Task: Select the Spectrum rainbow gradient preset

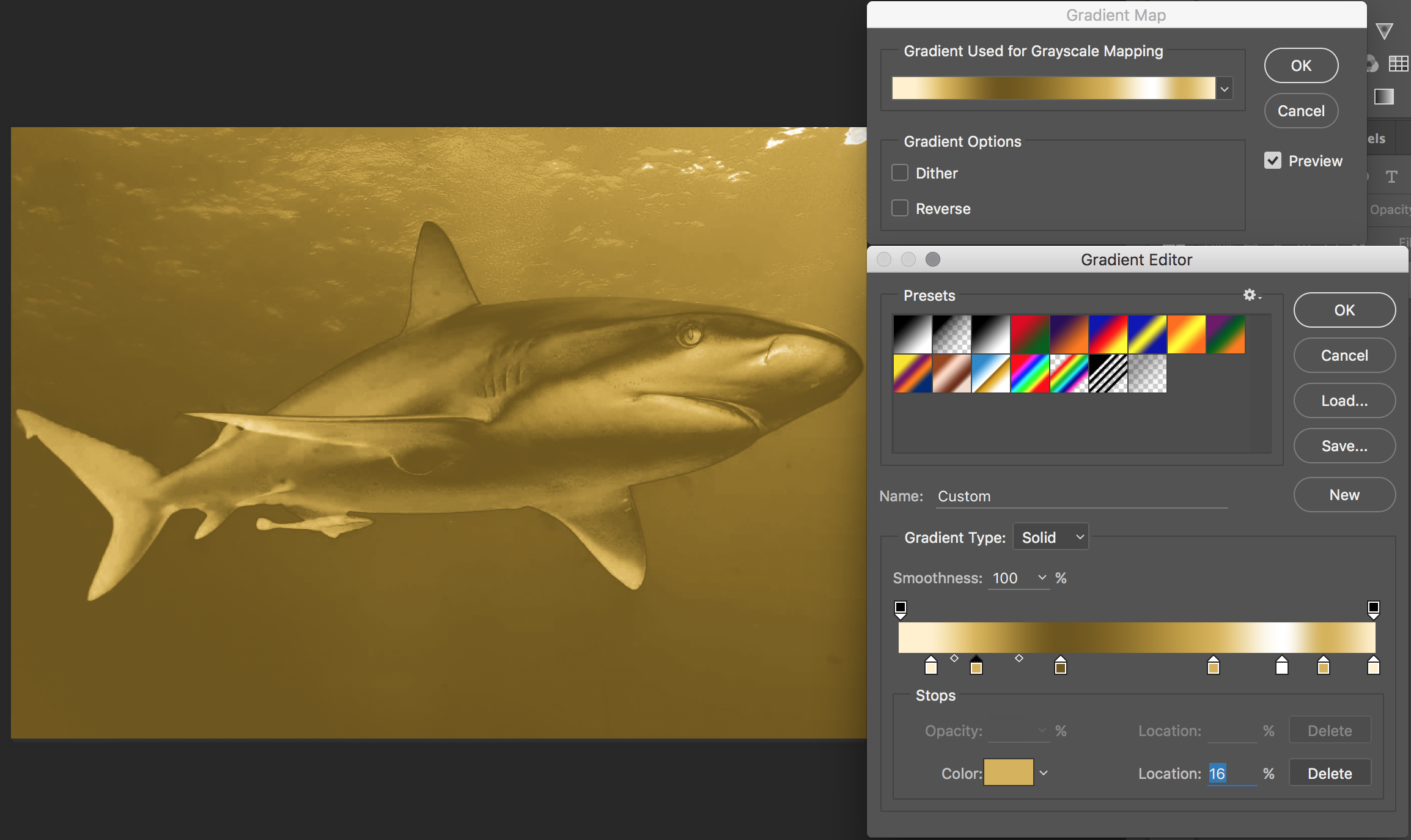Action: tap(1030, 374)
